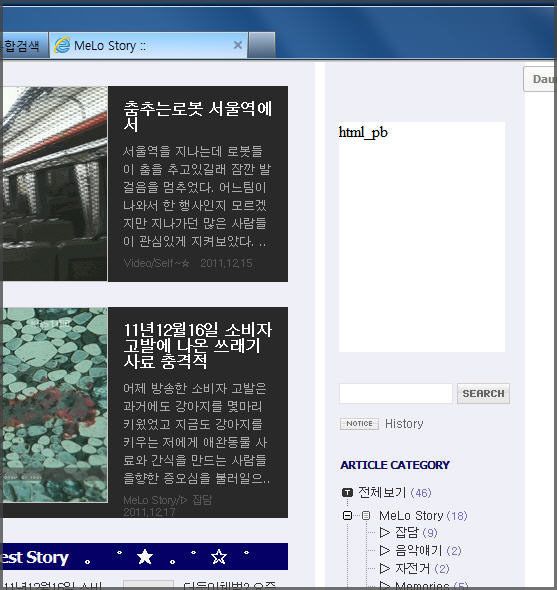Collapse the MeLo Story category node

click(347, 515)
